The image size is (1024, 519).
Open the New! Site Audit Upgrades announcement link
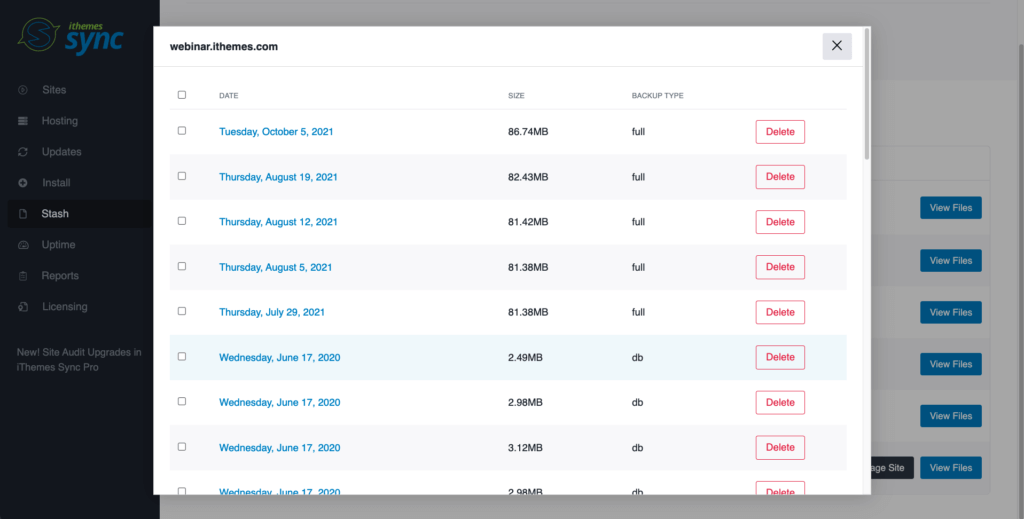point(79,360)
